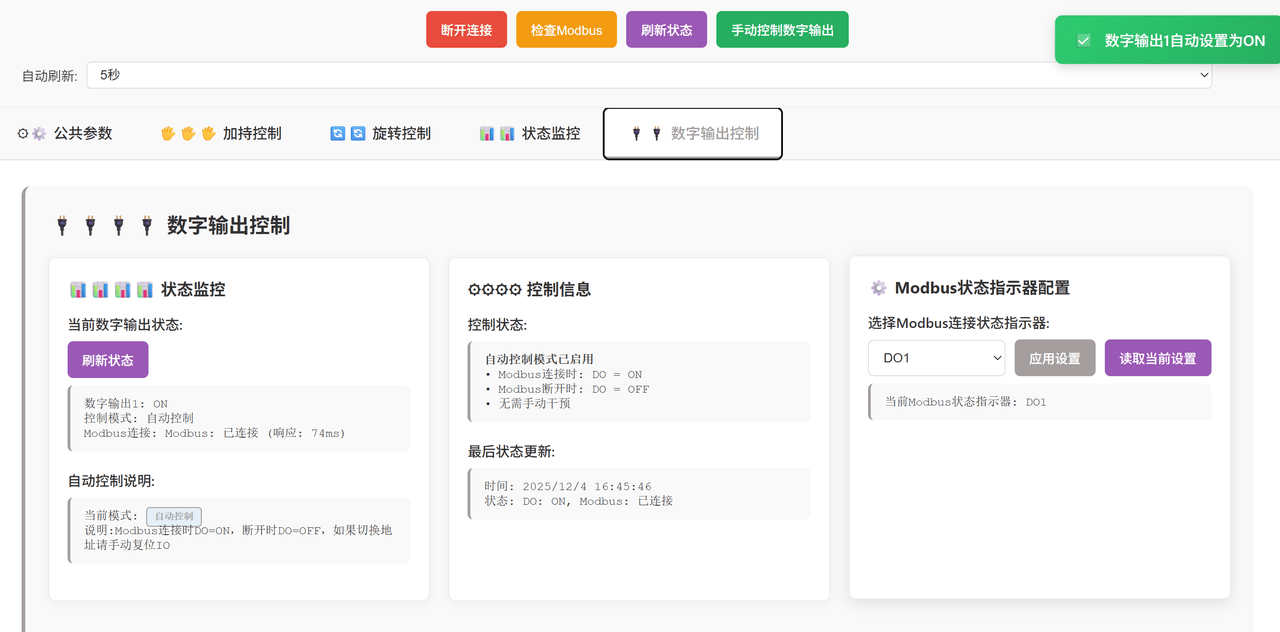Click the gear icon beside Modbus状态指示器配置
The width and height of the screenshot is (1280, 632).
pos(878,288)
